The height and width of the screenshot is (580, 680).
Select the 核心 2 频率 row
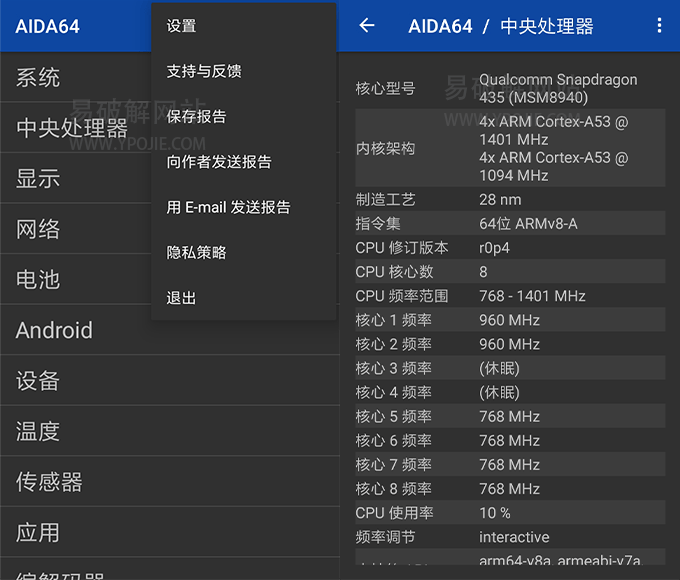[510, 344]
